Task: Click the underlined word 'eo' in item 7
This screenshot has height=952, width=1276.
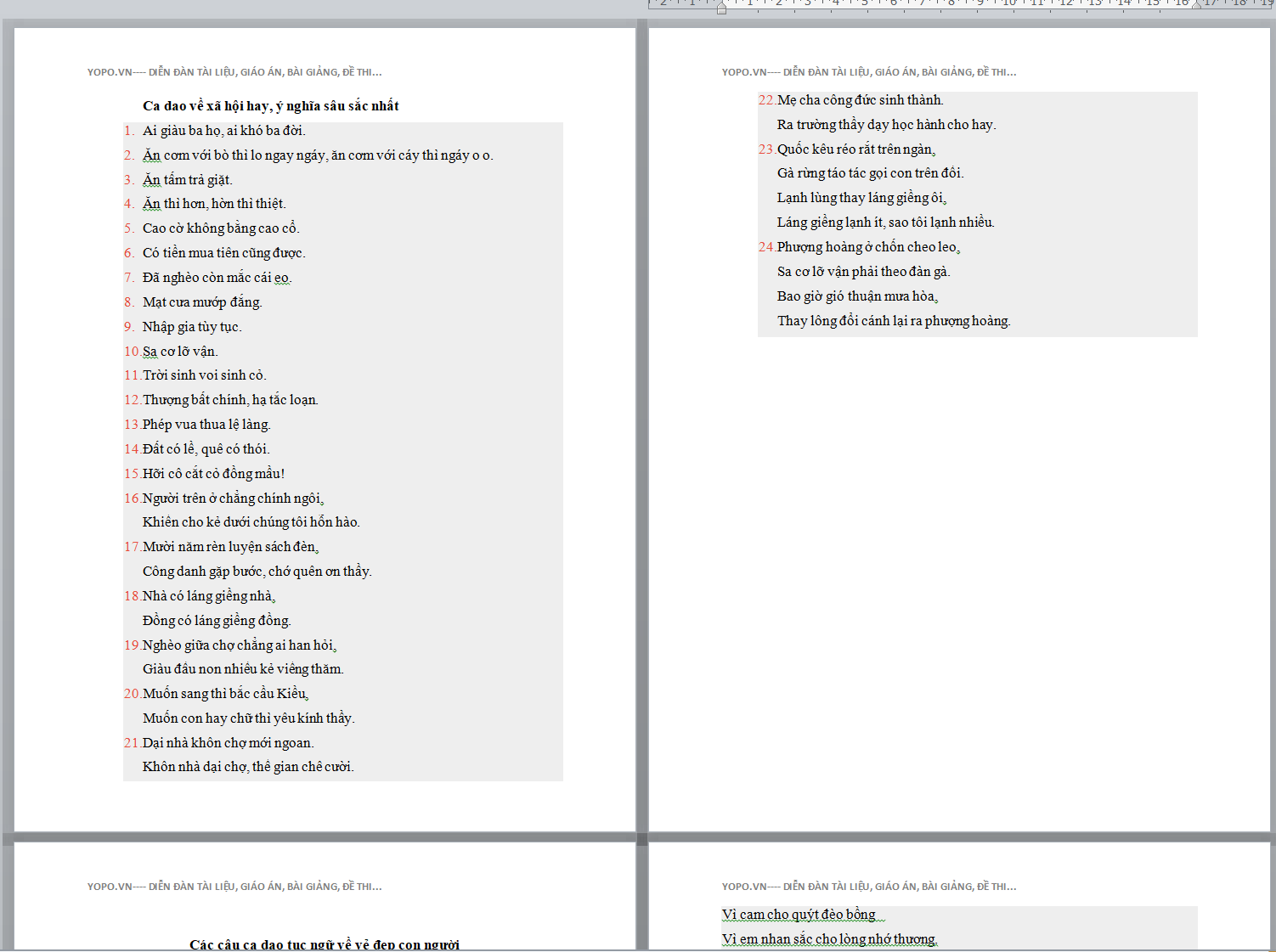Action: [282, 278]
